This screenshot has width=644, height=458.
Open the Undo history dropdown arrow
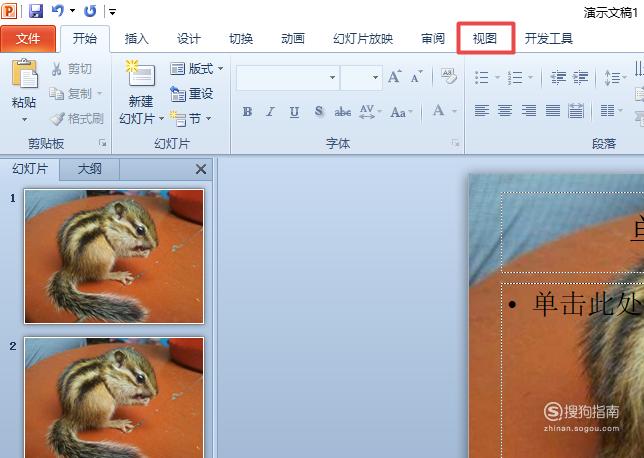[72, 11]
